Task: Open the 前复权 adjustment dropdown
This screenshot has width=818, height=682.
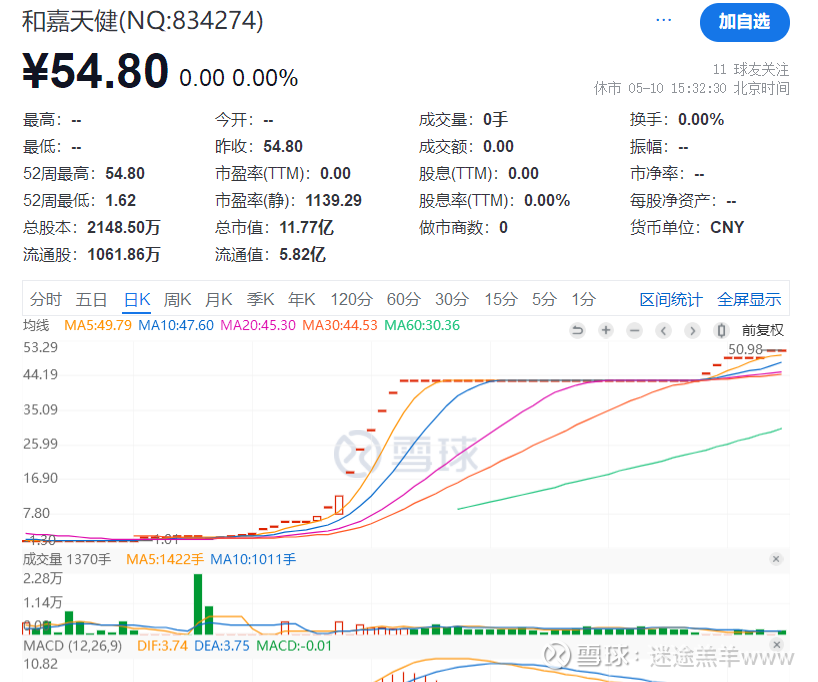Action: (x=762, y=330)
